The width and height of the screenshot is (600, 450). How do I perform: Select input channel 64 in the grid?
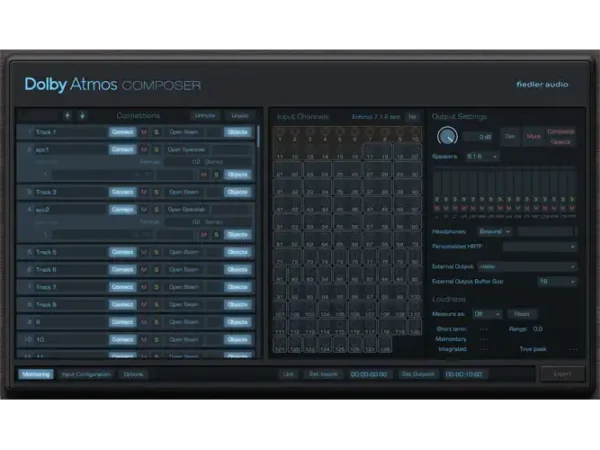pos(325,240)
